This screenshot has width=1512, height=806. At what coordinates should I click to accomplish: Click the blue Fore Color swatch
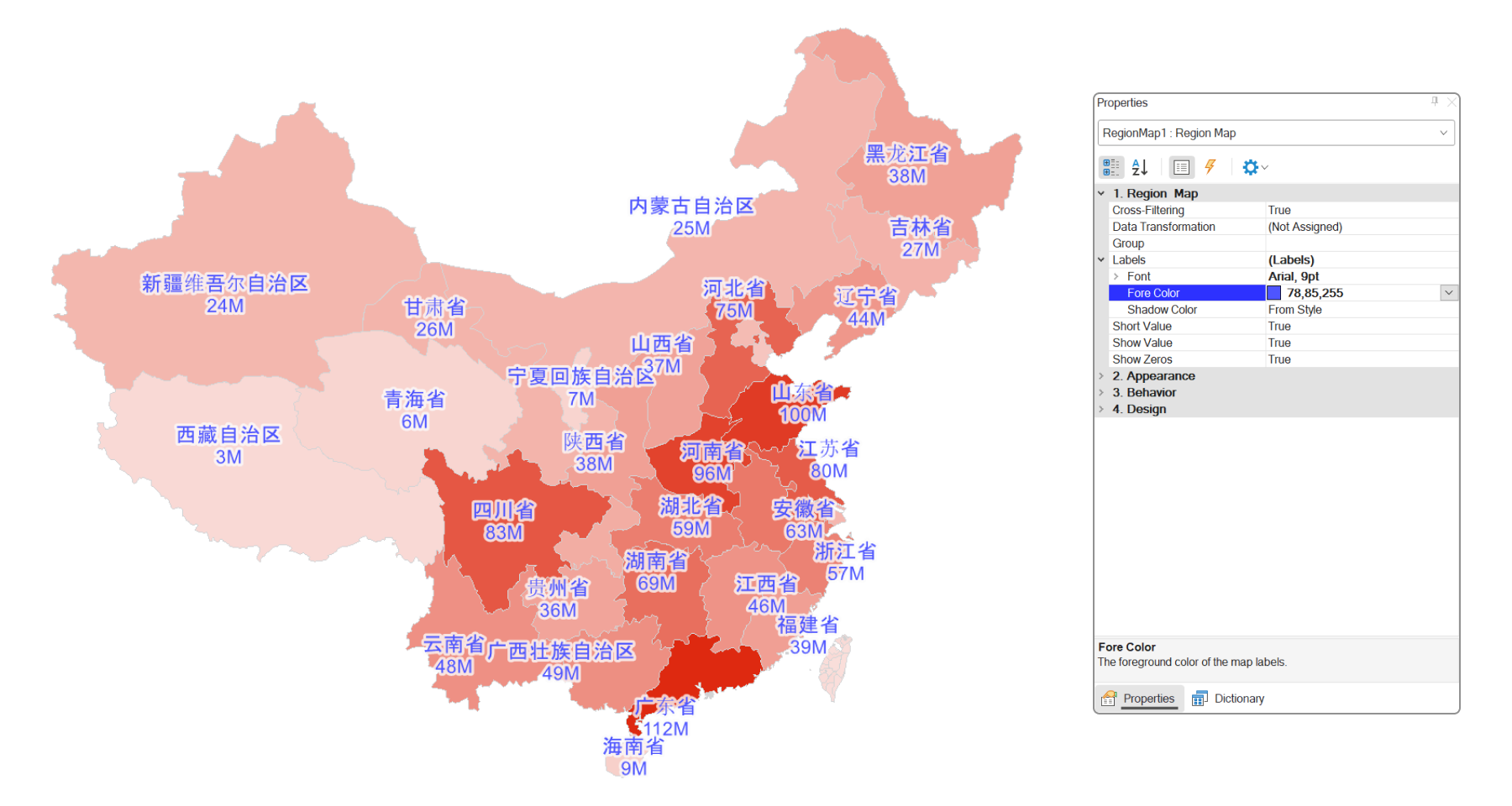(x=1274, y=293)
